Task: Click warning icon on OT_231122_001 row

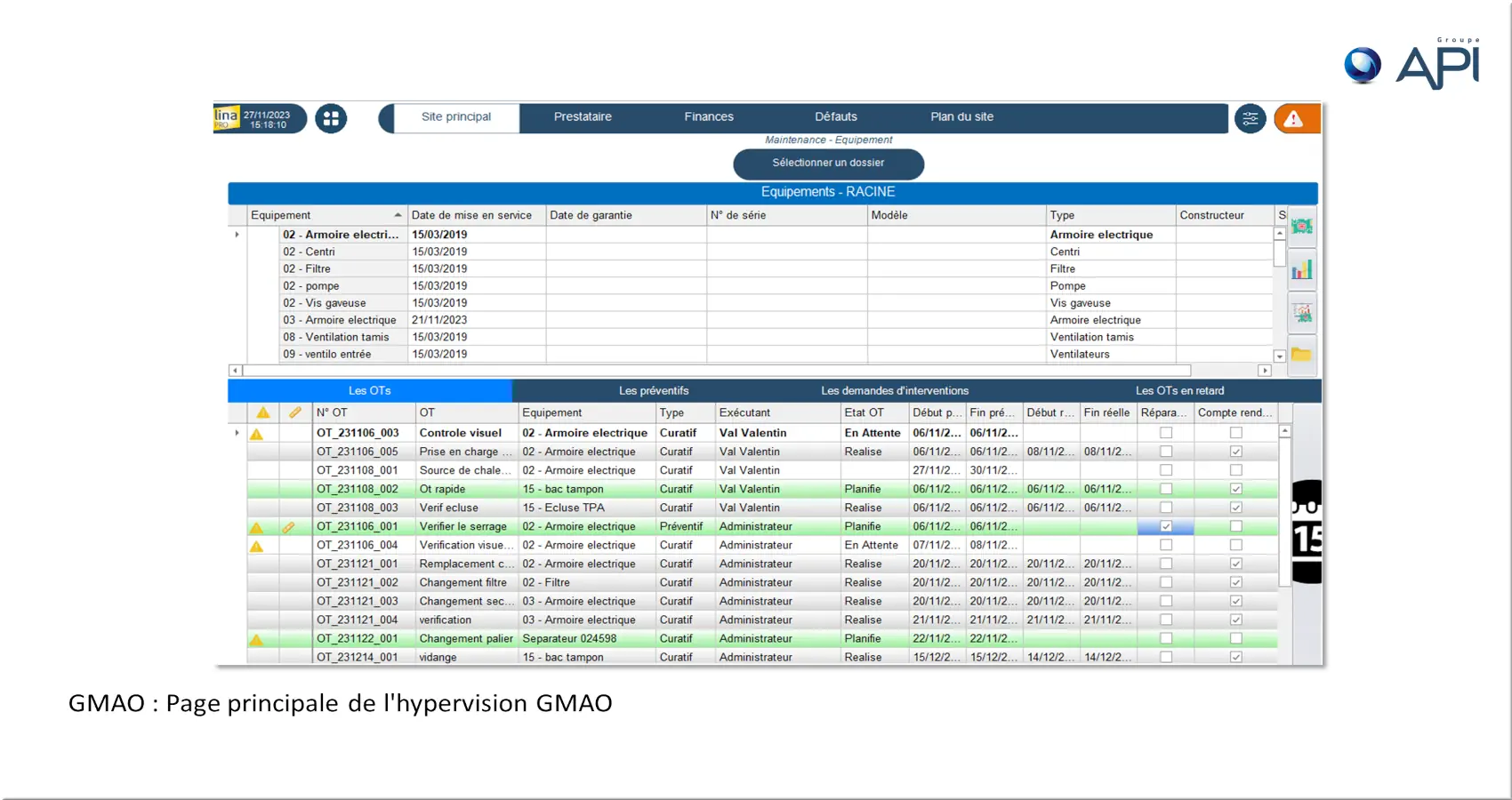Action: (x=257, y=639)
